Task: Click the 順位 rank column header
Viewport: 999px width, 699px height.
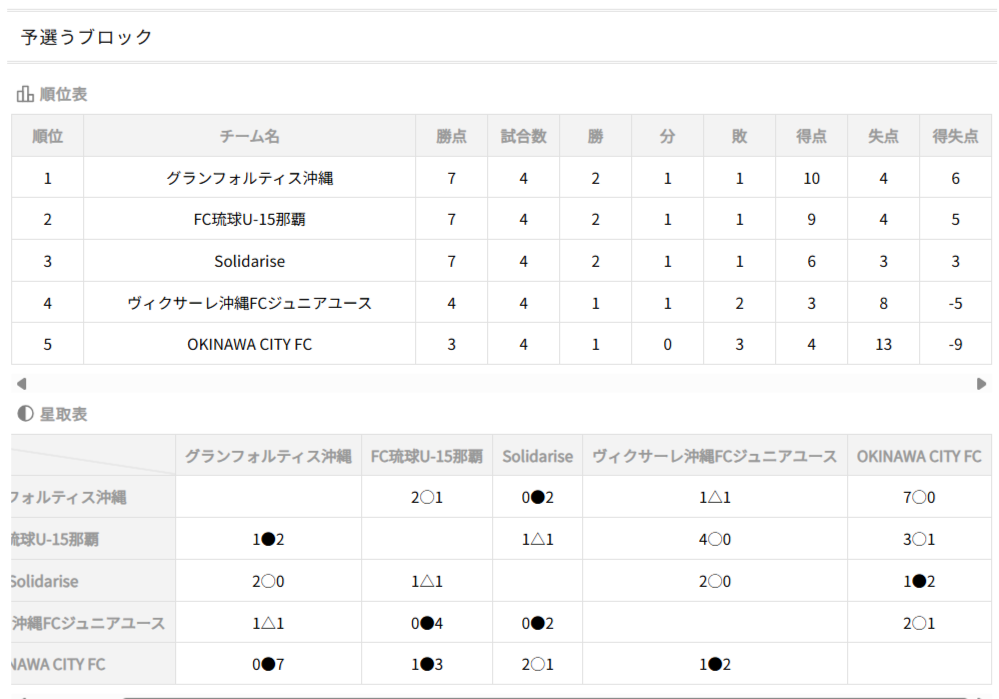Action: 47,136
